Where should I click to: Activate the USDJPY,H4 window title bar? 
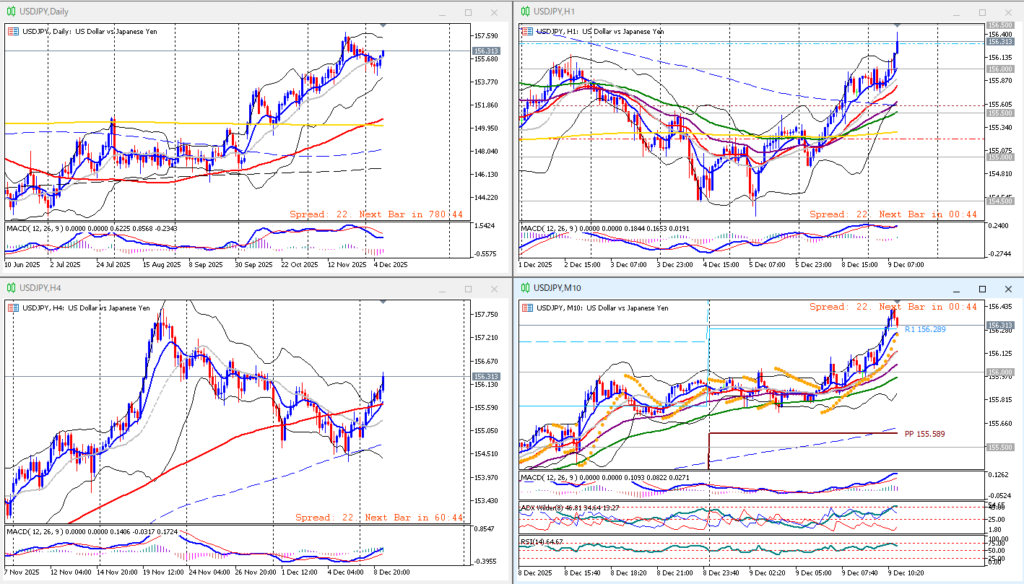click(x=200, y=288)
